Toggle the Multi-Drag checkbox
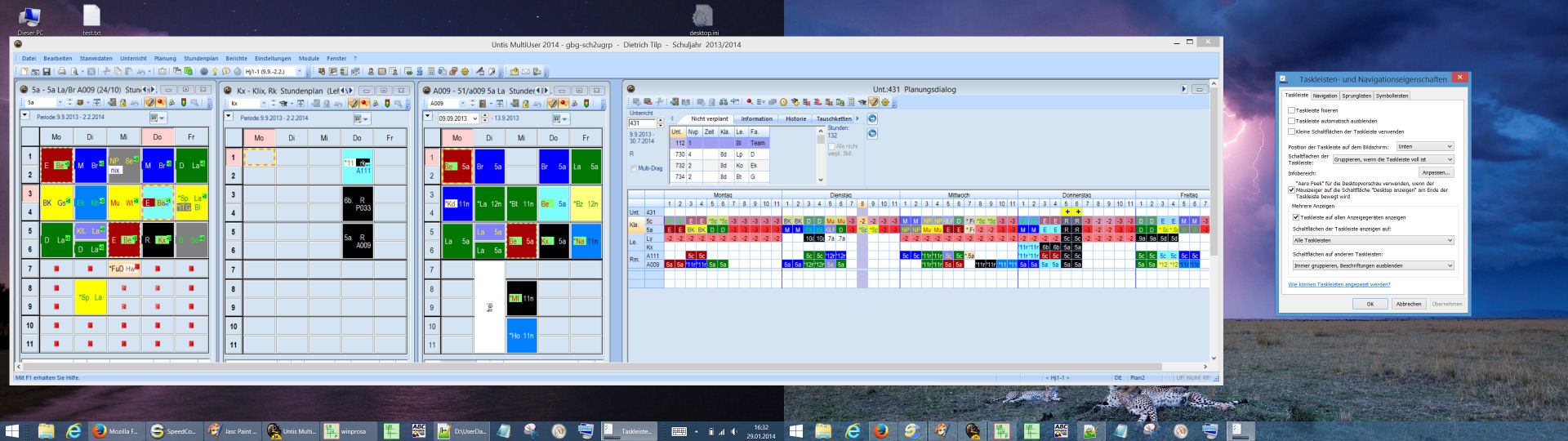1568x441 pixels. tap(634, 168)
